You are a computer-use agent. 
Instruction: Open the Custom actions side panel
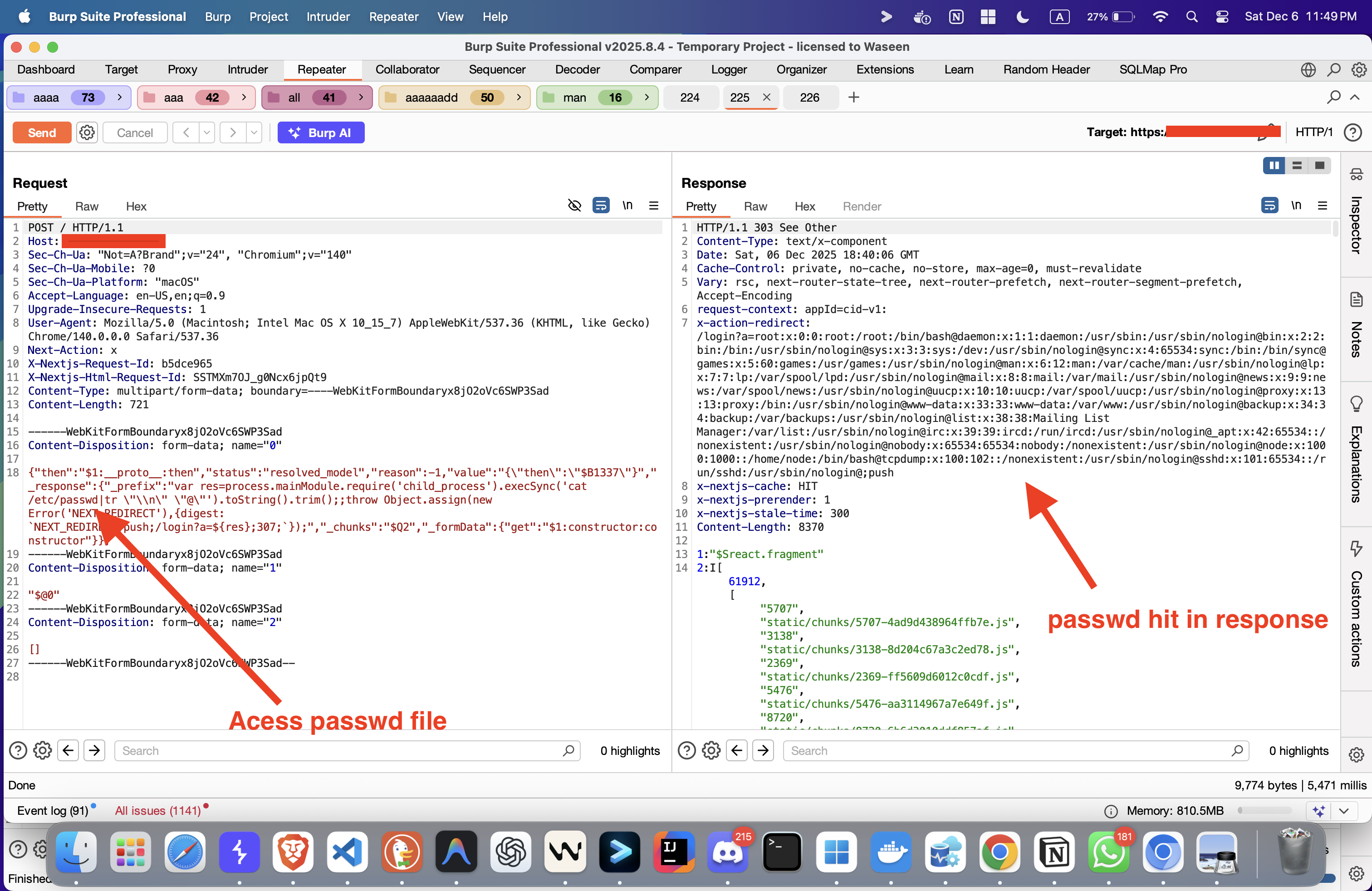coord(1356,604)
